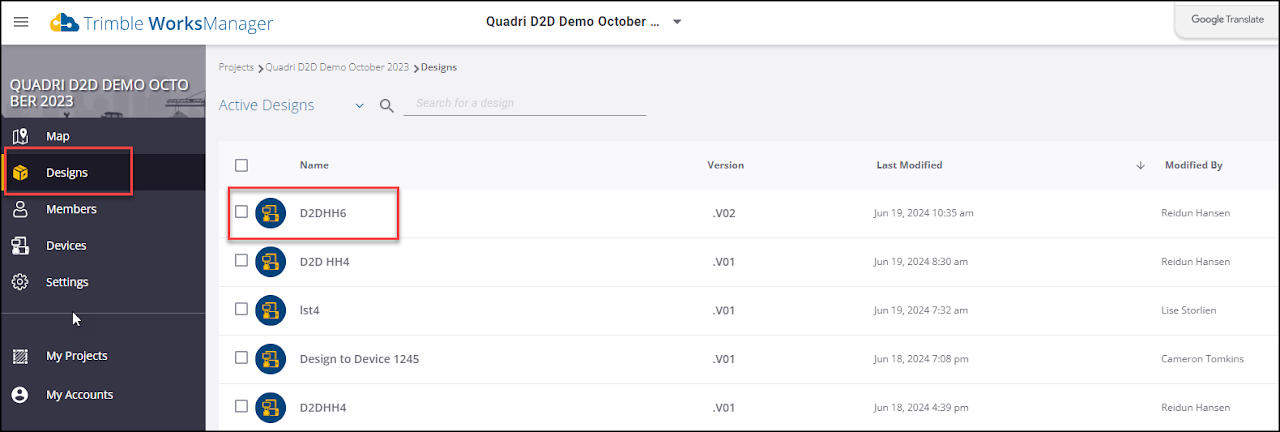Screen dimensions: 1280x432
Task: Click the design icon for D2DHH6
Action: click(x=271, y=213)
